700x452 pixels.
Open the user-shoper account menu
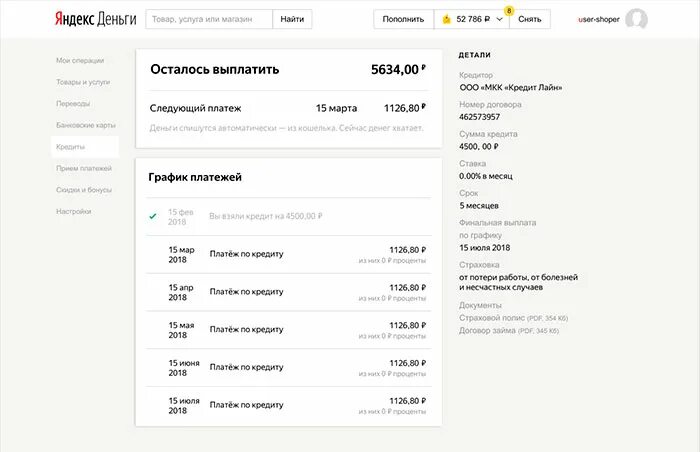coord(600,19)
